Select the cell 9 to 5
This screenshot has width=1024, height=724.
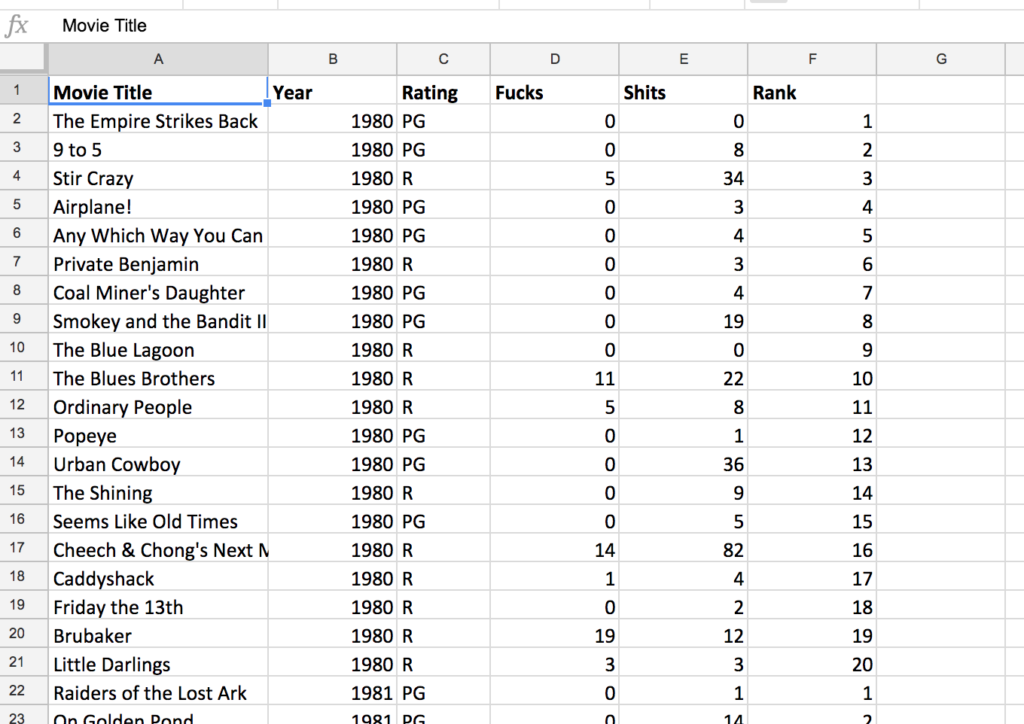[158, 148]
